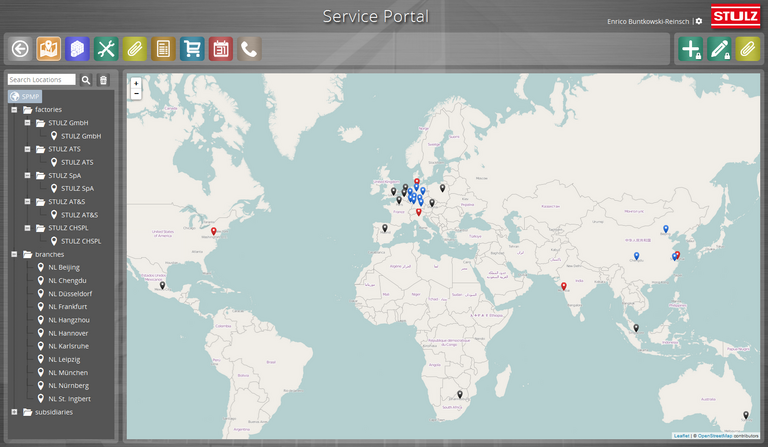Collapse the factories folder

click(14, 110)
